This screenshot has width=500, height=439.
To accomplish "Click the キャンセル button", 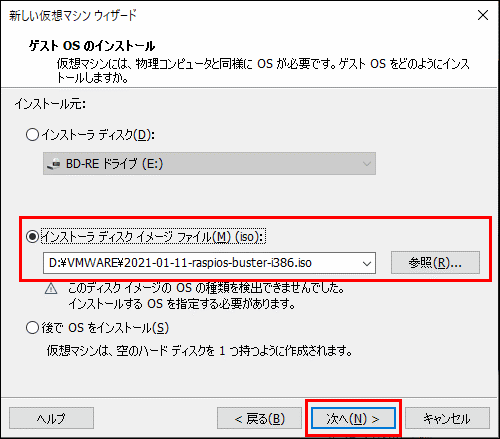I will 447,418.
